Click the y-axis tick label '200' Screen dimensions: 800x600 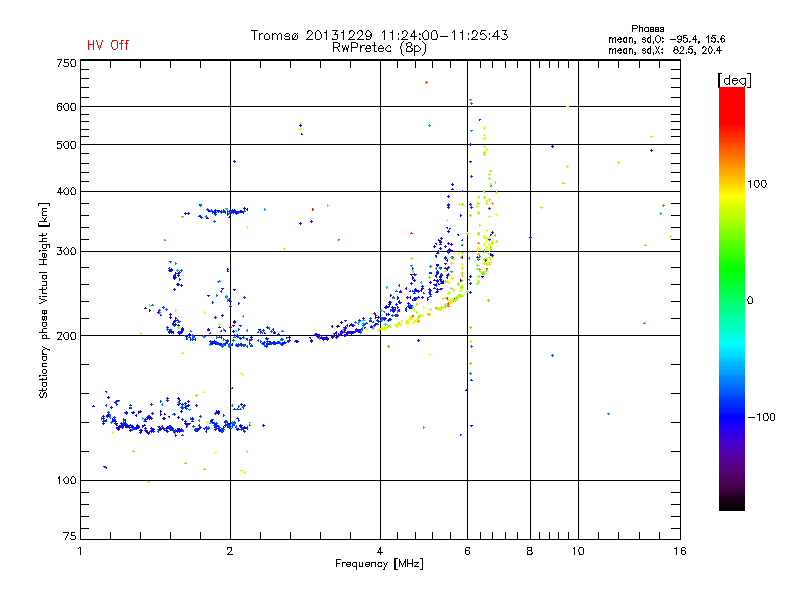click(x=67, y=336)
